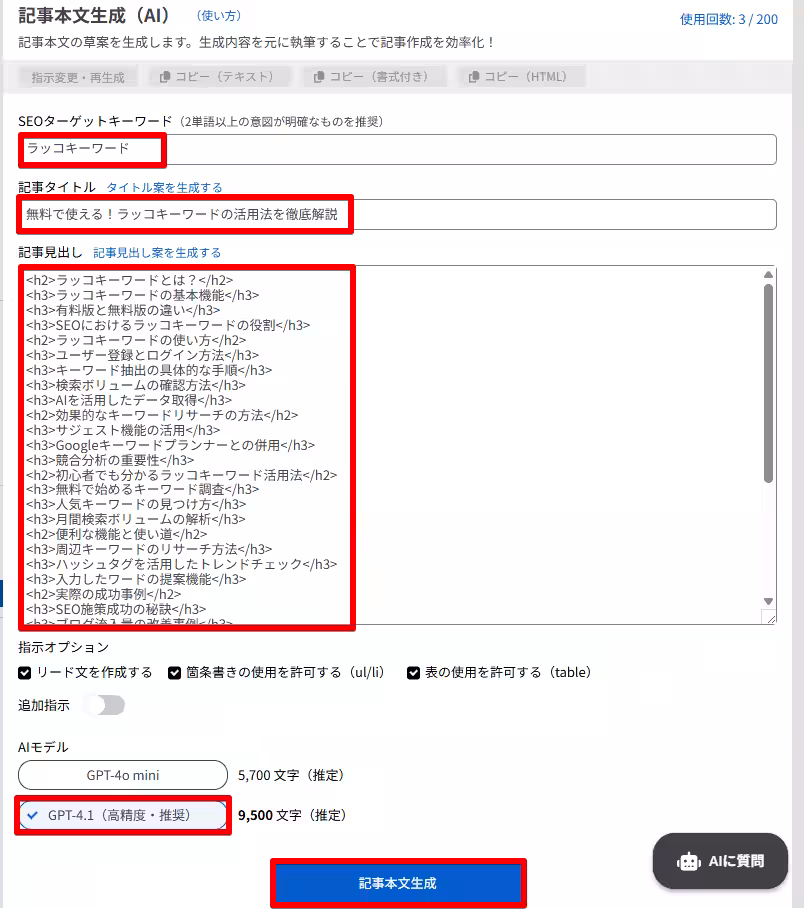
Task: Click inside the 記事見出し textarea
Action: point(400,440)
